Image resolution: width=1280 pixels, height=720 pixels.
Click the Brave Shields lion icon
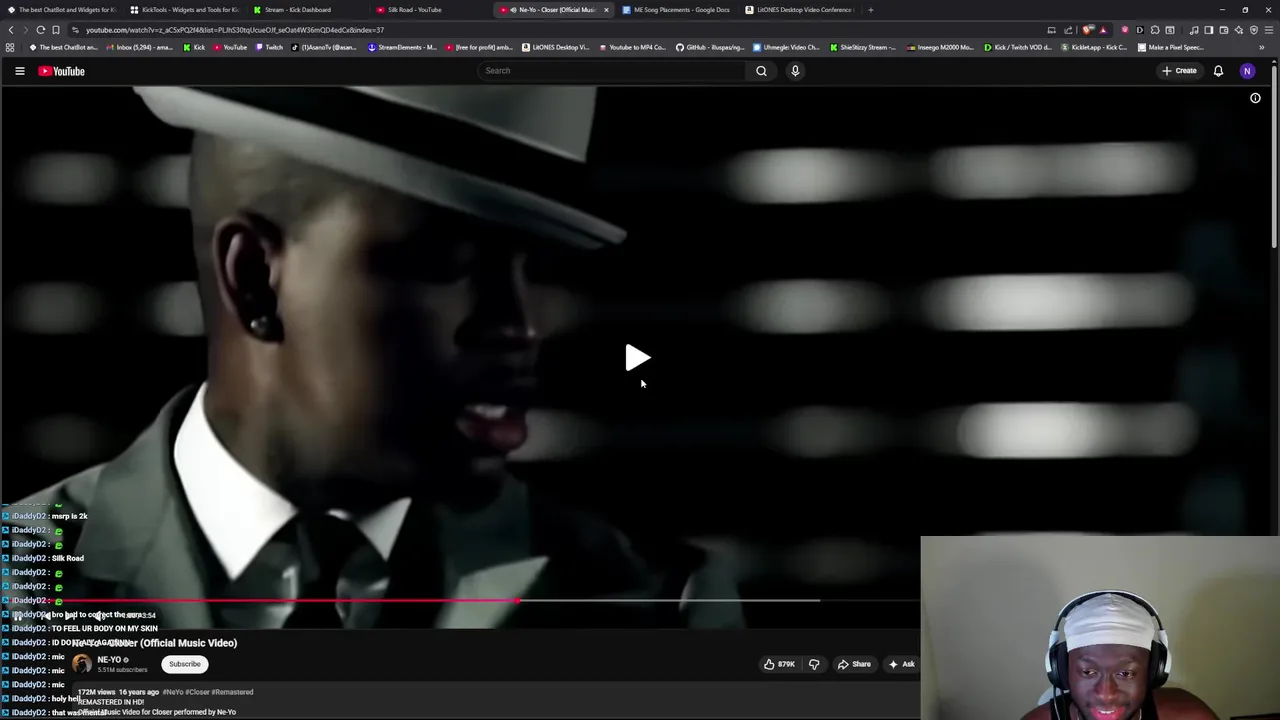point(1087,30)
